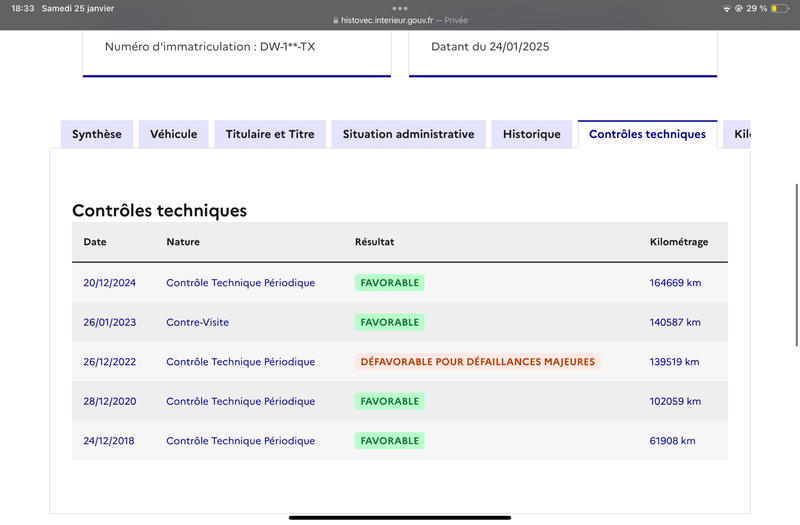Click Contrôle Technique Périodique in the 26/12/2022 row

[x=241, y=362]
